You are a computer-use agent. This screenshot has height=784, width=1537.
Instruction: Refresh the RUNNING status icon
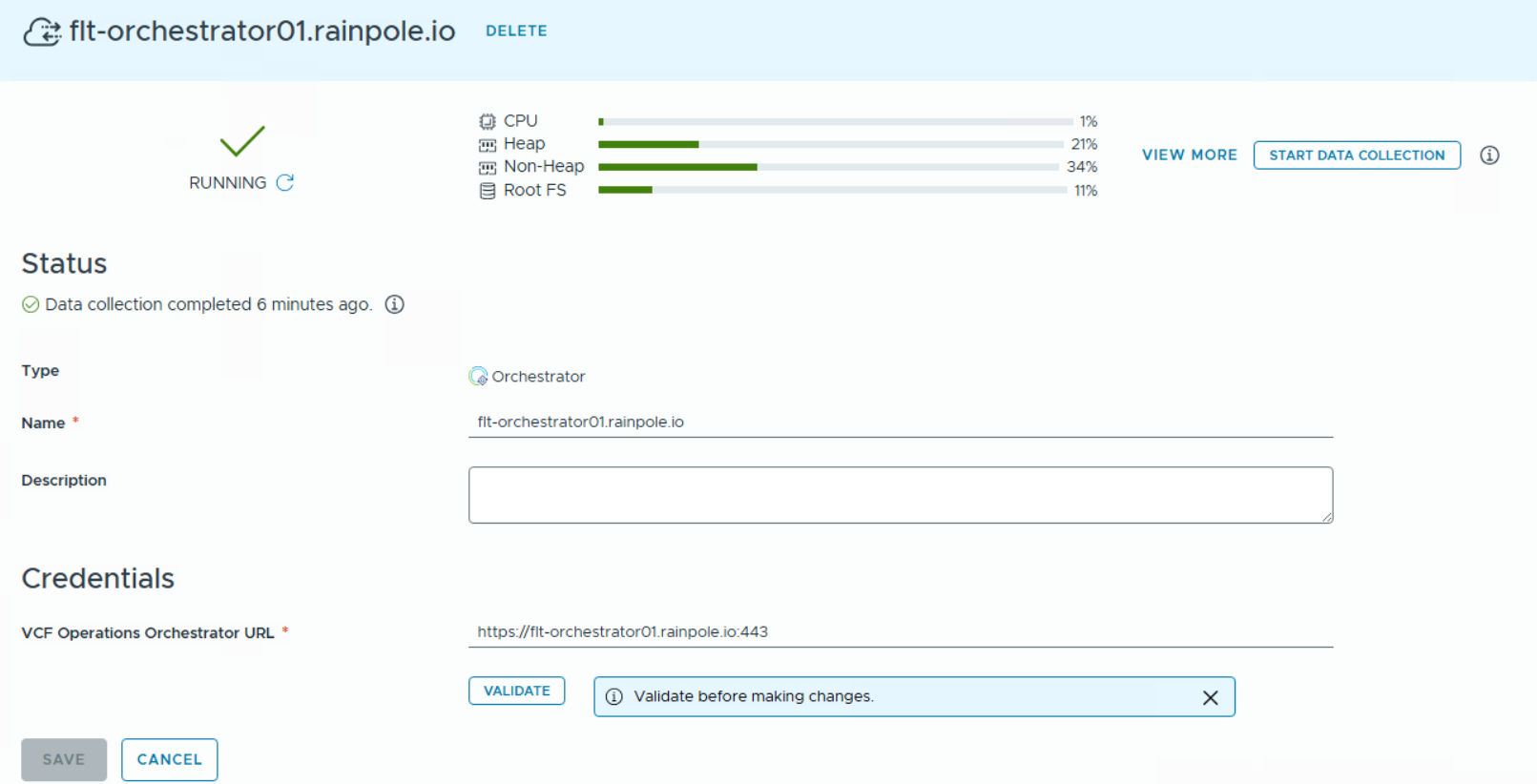(284, 182)
